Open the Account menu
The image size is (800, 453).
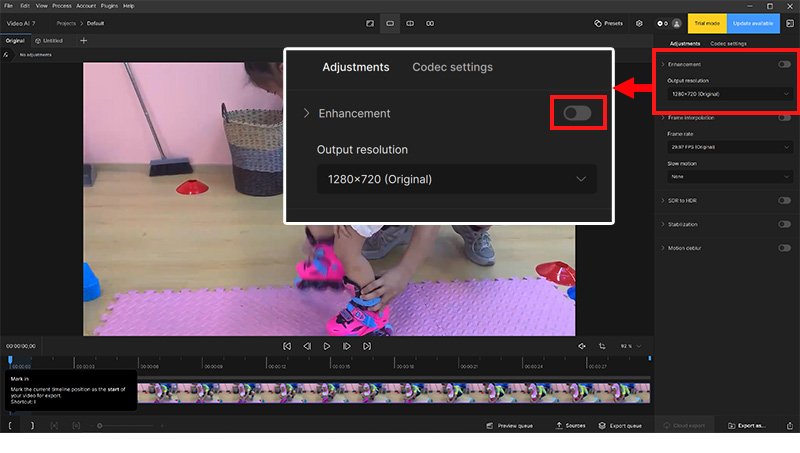coord(86,6)
